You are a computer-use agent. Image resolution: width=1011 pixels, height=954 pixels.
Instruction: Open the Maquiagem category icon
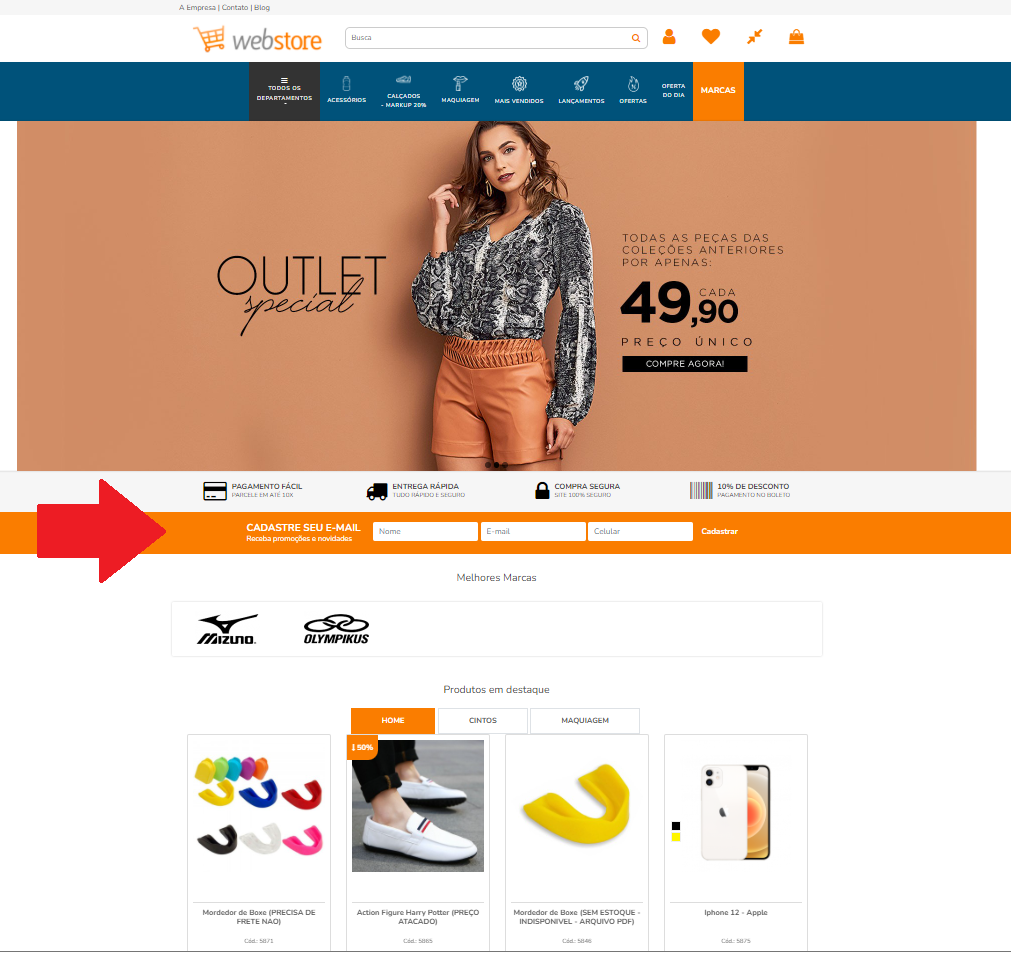click(460, 83)
